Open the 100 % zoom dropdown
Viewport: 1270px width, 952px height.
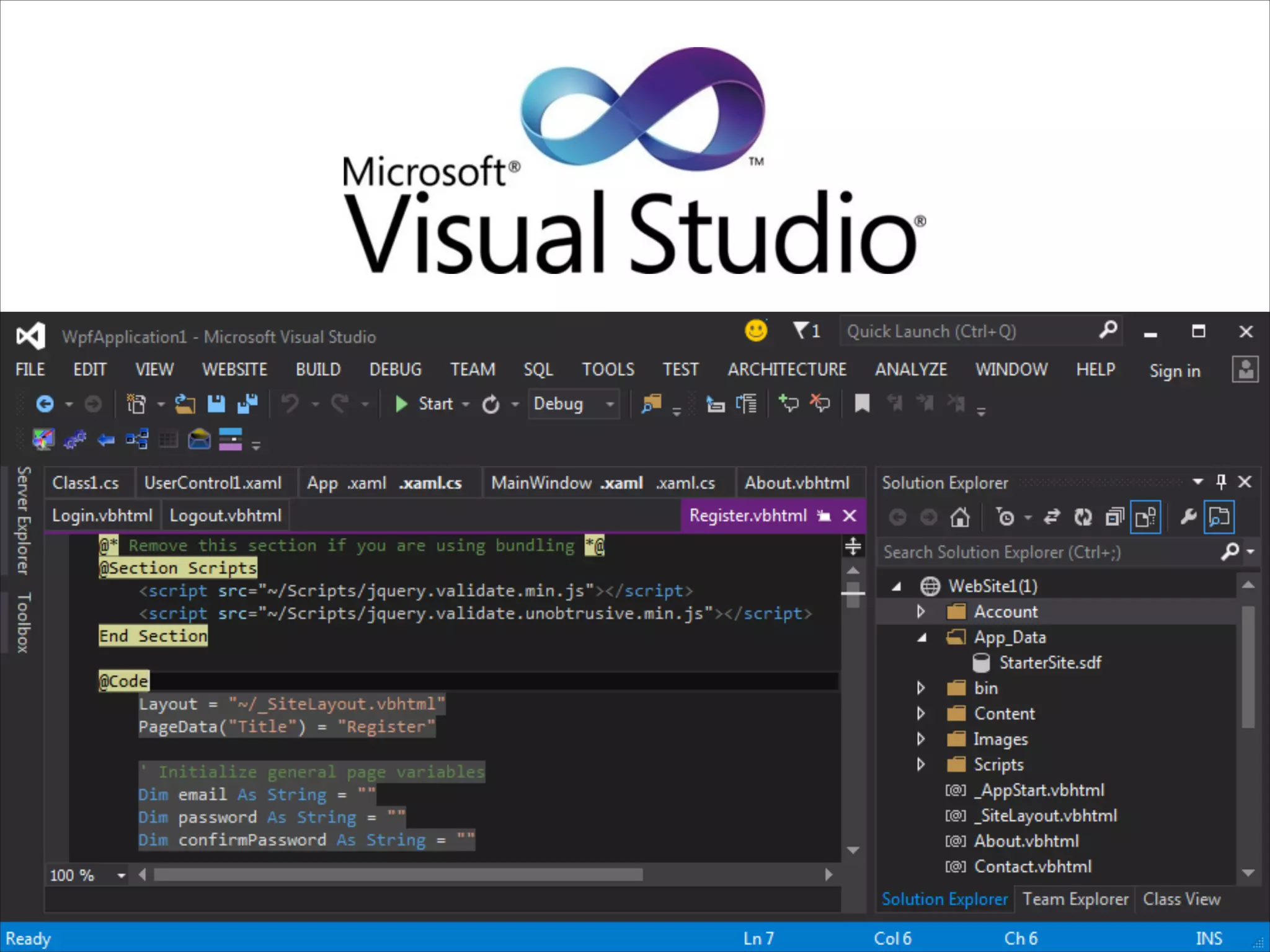tap(121, 875)
